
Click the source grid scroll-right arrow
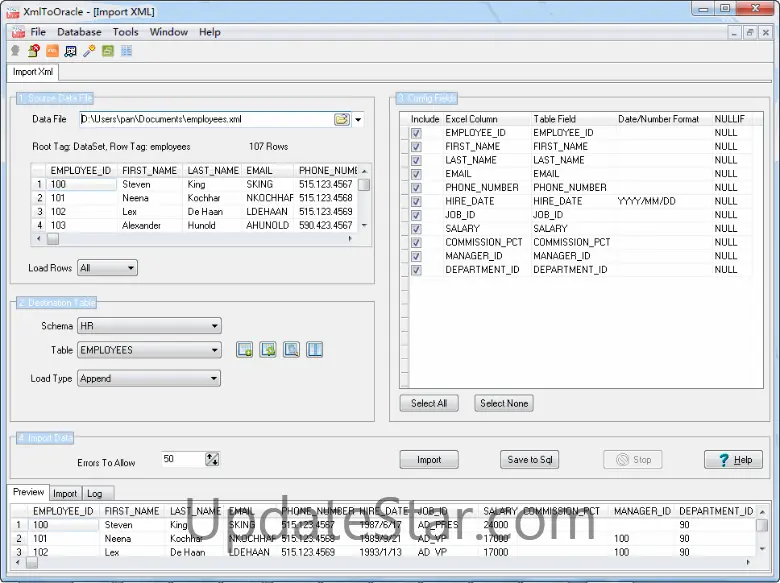coord(350,239)
